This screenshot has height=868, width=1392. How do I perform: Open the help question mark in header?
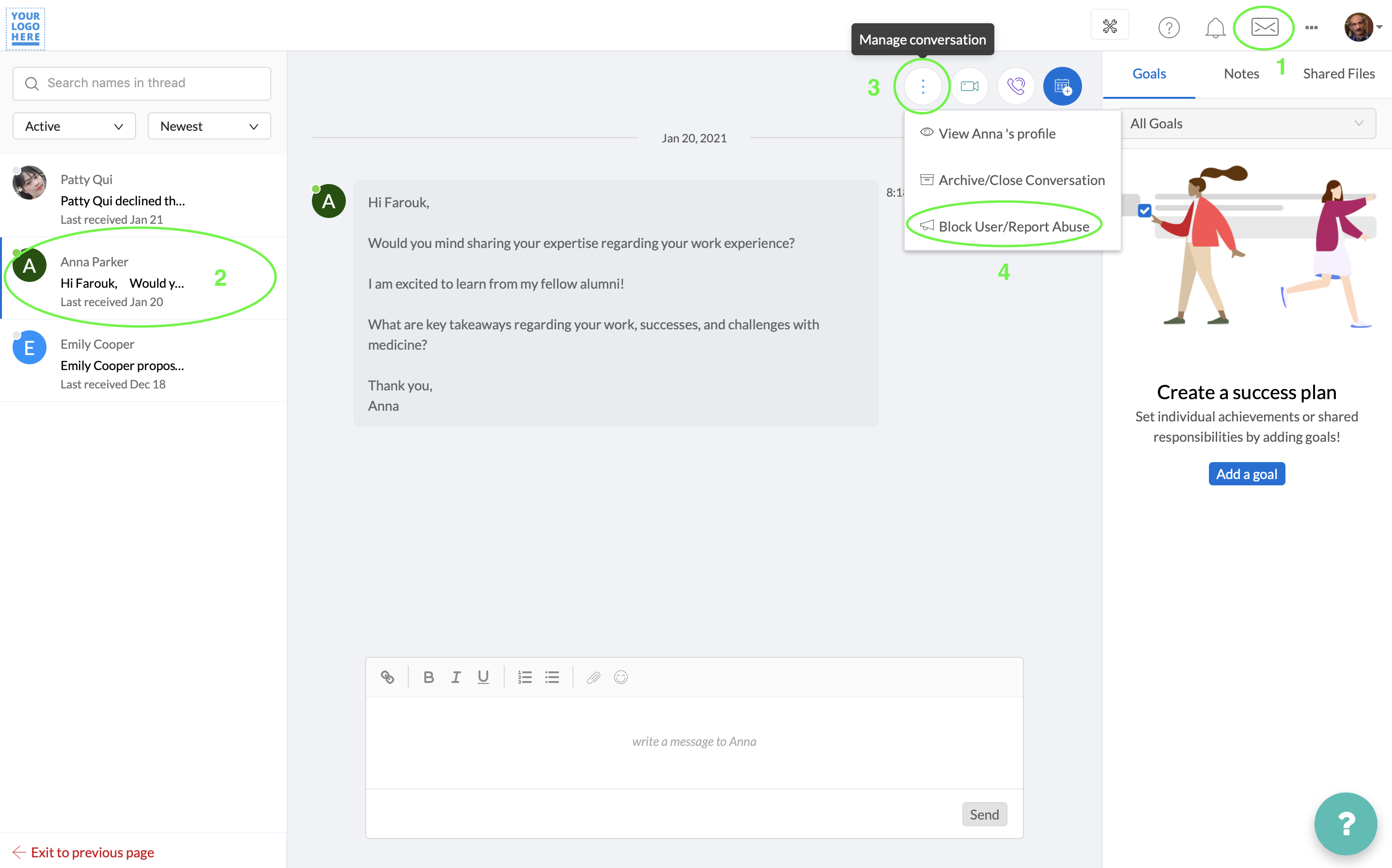(1168, 27)
